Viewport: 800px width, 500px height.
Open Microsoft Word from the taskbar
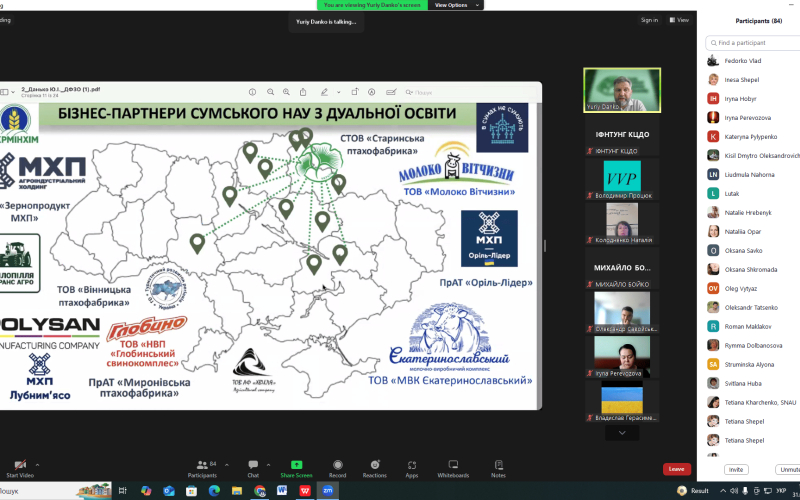point(282,491)
